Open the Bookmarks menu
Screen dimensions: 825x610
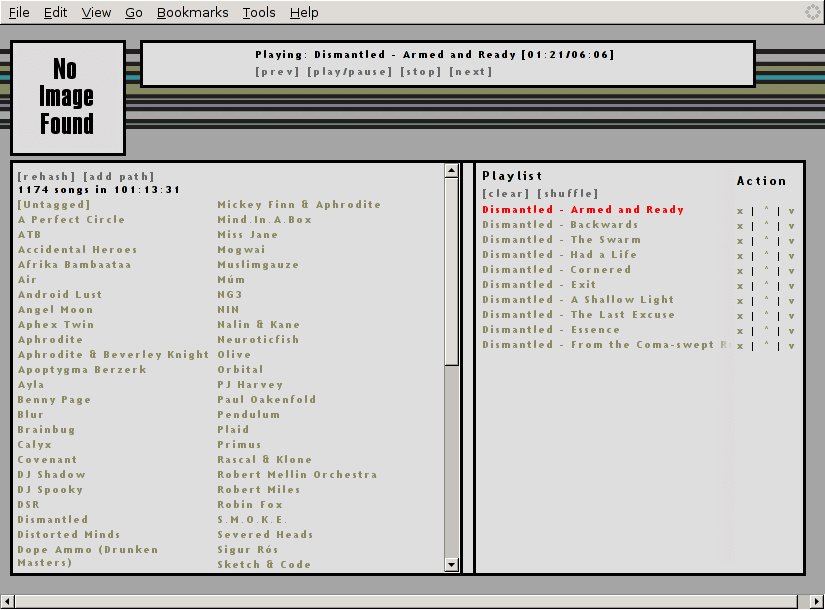(x=193, y=12)
